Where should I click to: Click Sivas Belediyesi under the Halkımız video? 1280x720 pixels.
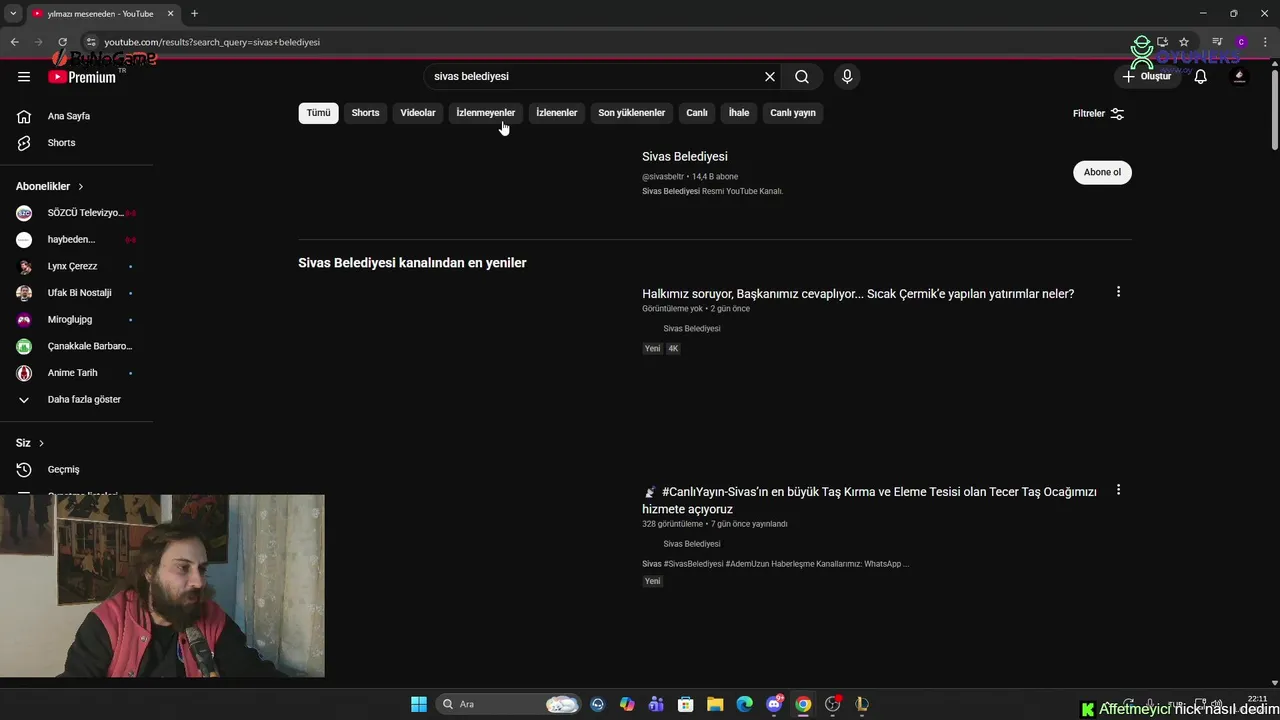click(x=692, y=329)
